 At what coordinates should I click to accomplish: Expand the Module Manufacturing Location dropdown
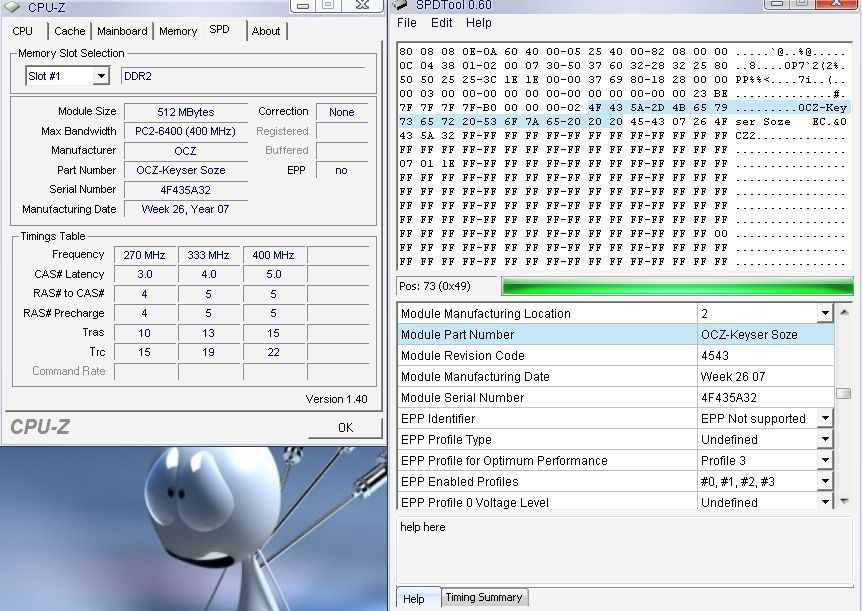(x=825, y=313)
